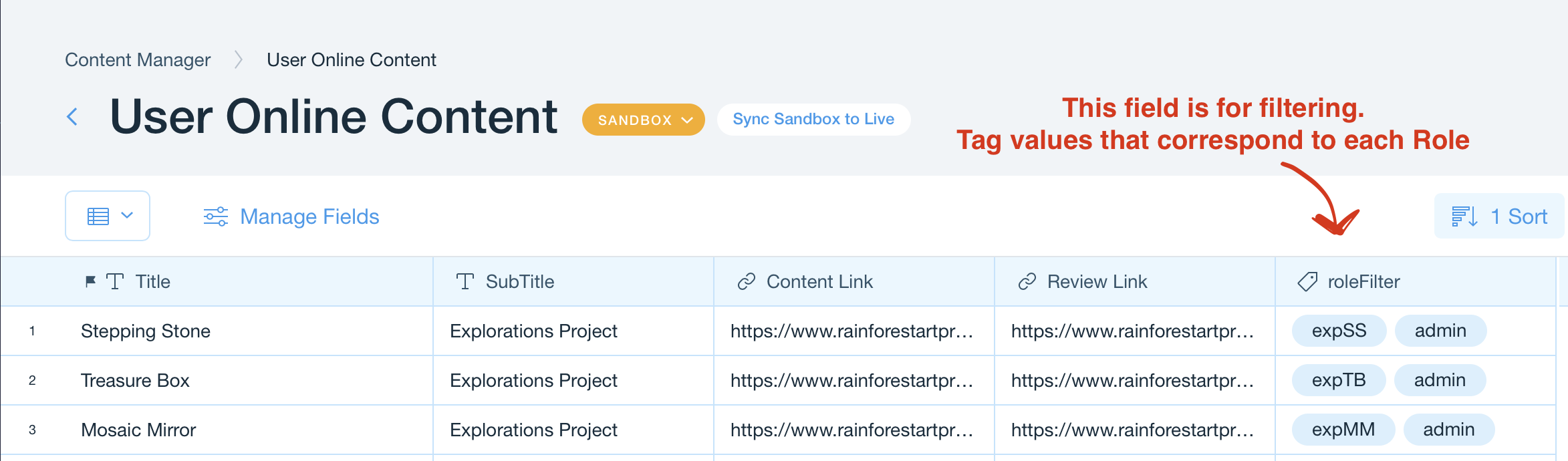The height and width of the screenshot is (461, 1568).
Task: Click the User Online Content breadcrumb
Action: (x=351, y=60)
